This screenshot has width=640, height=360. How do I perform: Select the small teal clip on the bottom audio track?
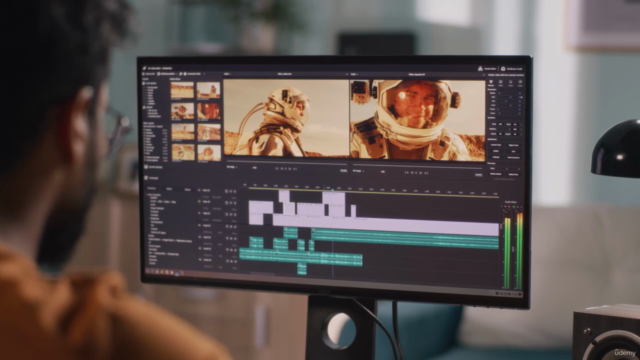tap(302, 268)
